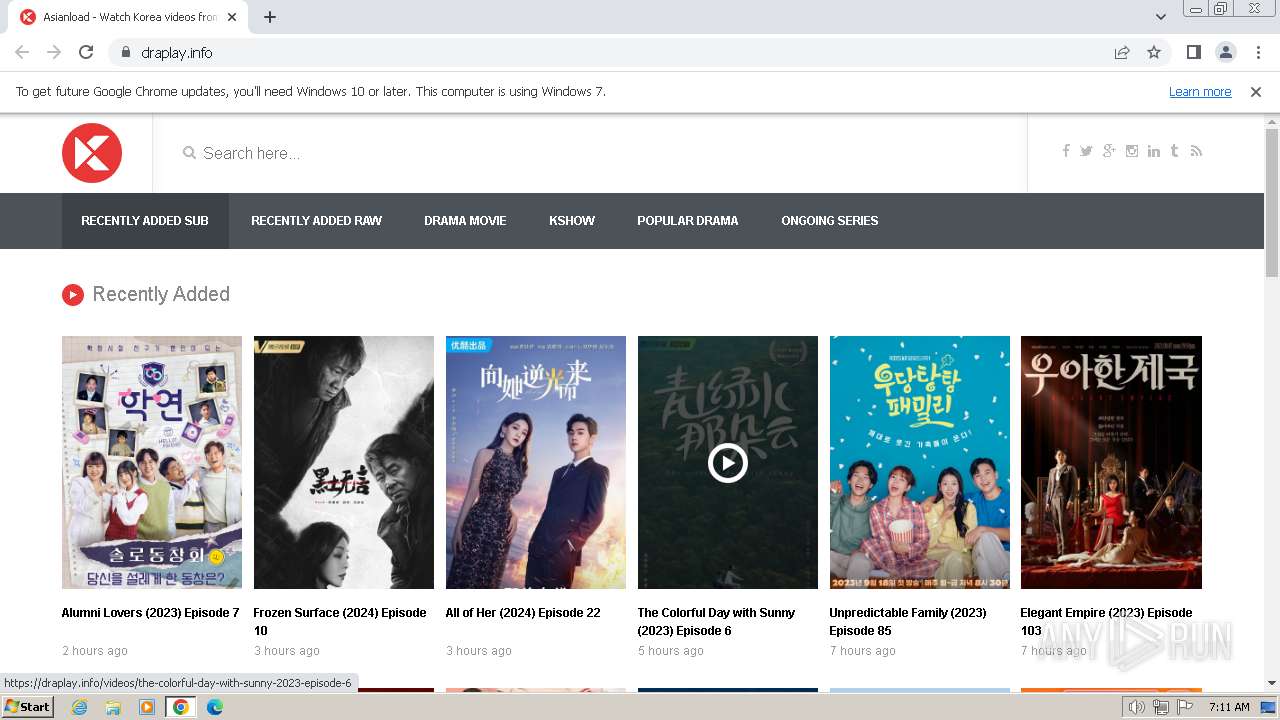This screenshot has height=720, width=1280.
Task: Click the page vertical scrollbar
Action: [1272, 203]
